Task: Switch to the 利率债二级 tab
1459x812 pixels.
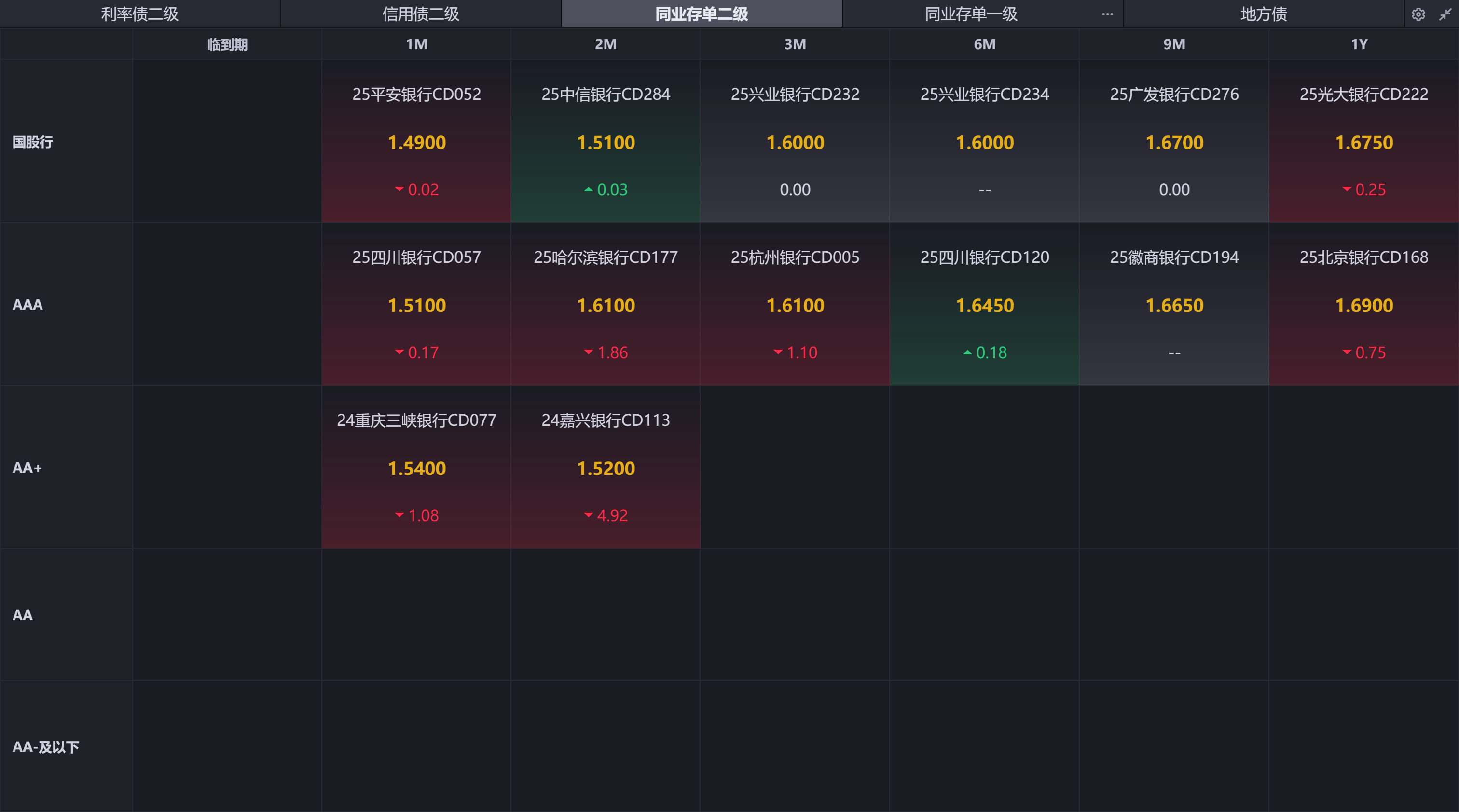Action: (x=139, y=14)
